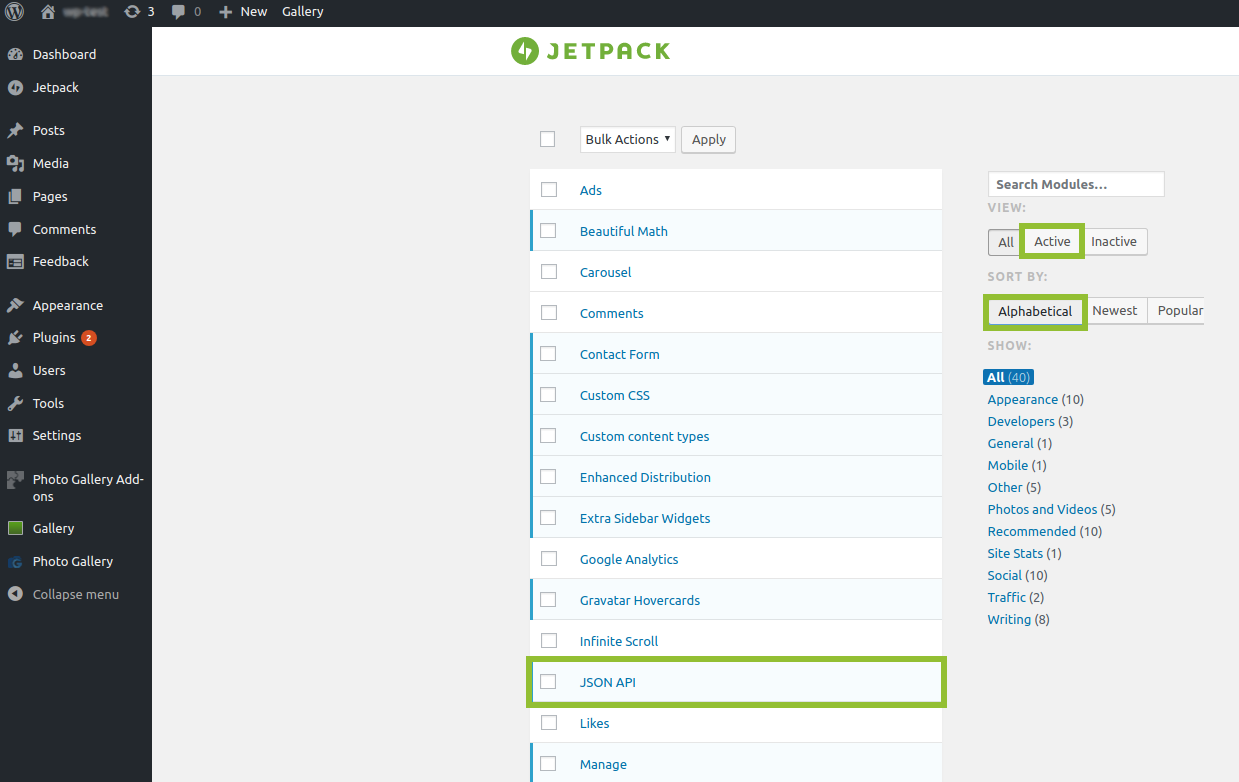Viewport: 1239px width, 782px height.
Task: Switch view to Inactive modules
Action: point(1114,241)
